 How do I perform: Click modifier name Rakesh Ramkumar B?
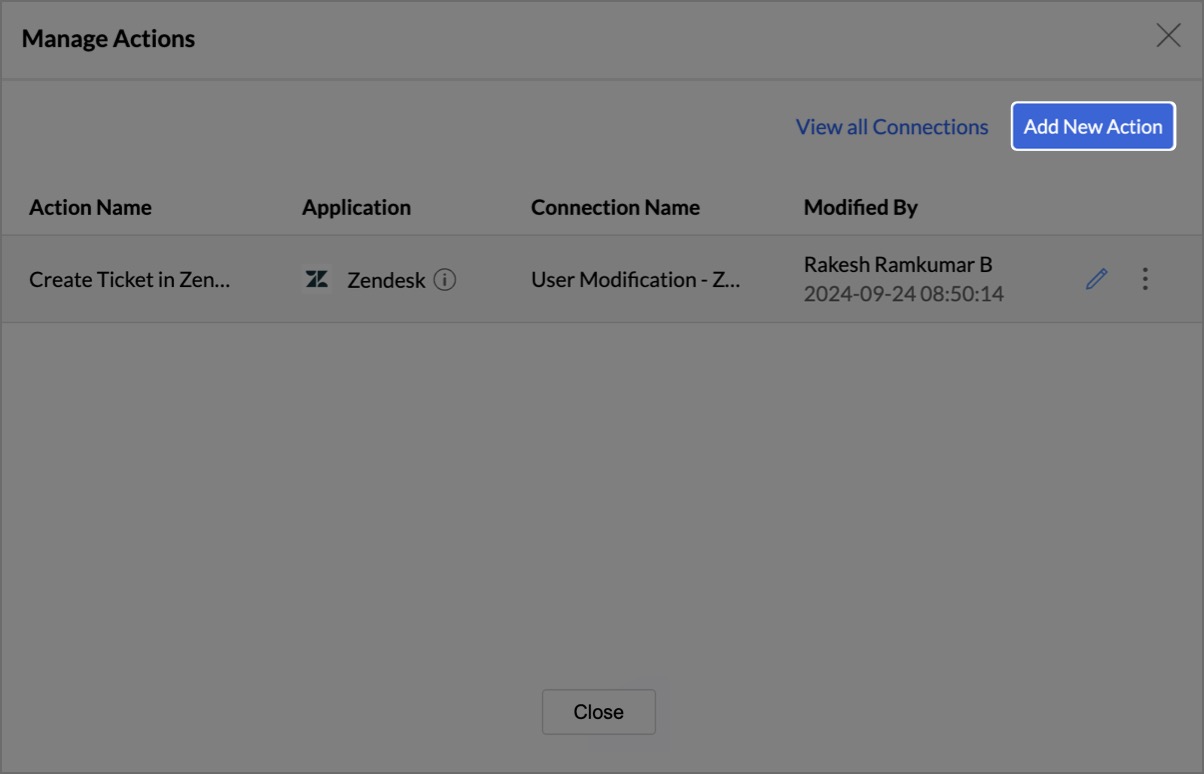[898, 265]
